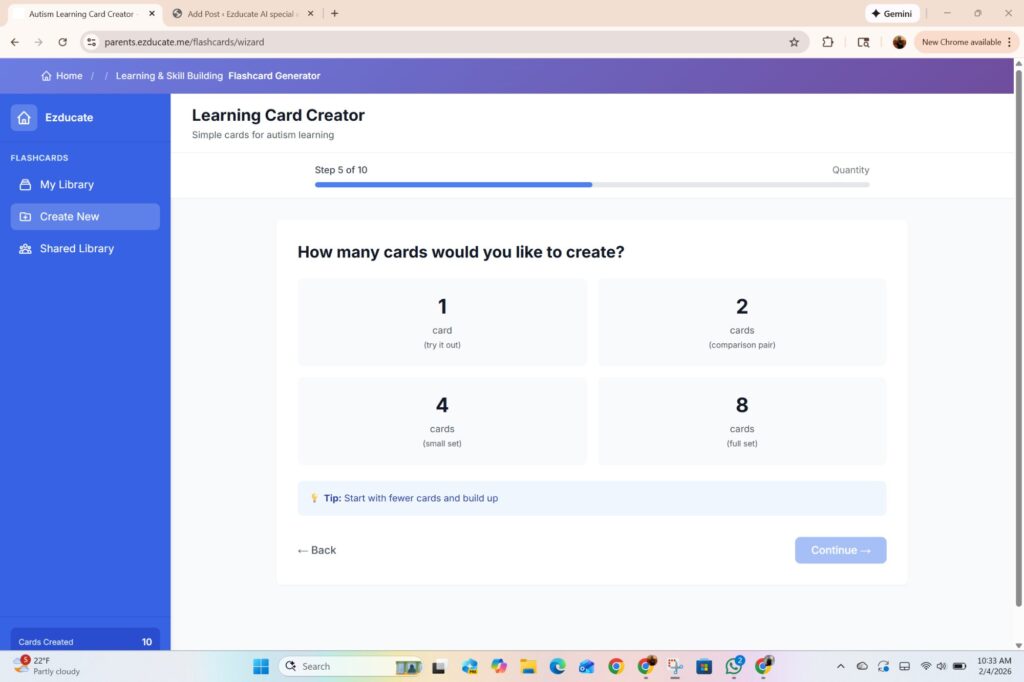Screen dimensions: 1024x682
Task: Select Create New in the sidebar
Action: coord(71,216)
